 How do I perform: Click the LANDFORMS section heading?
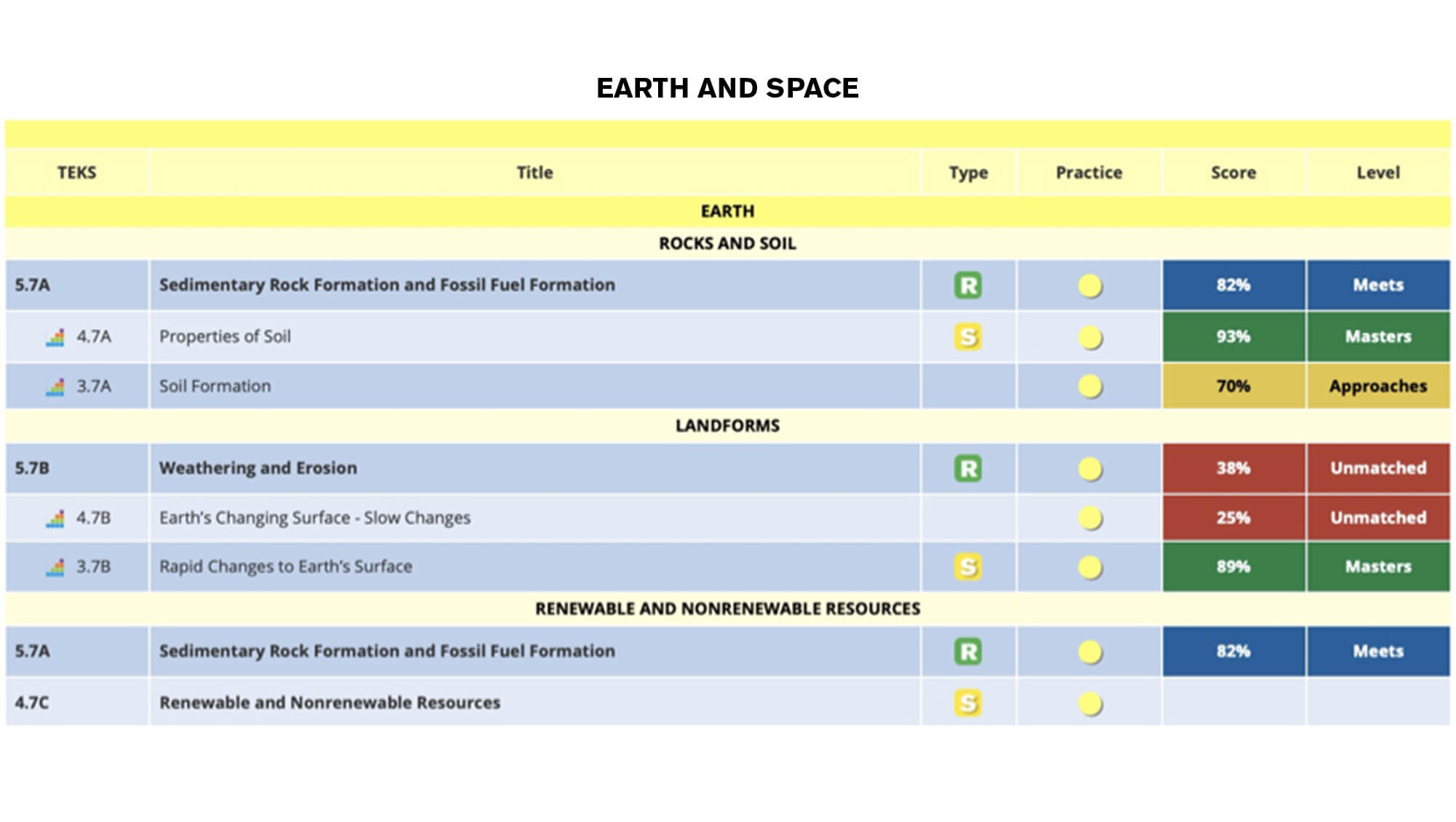coord(727,426)
